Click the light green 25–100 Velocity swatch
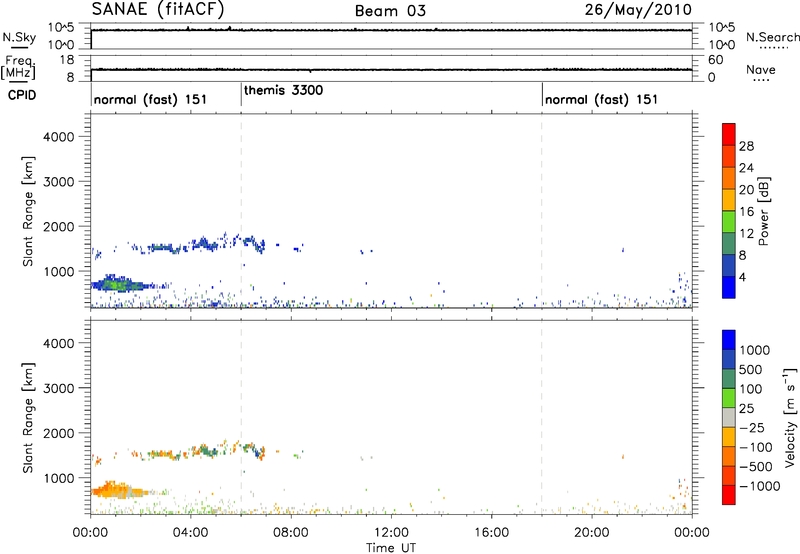Viewport: 800px width, 554px height. point(729,398)
